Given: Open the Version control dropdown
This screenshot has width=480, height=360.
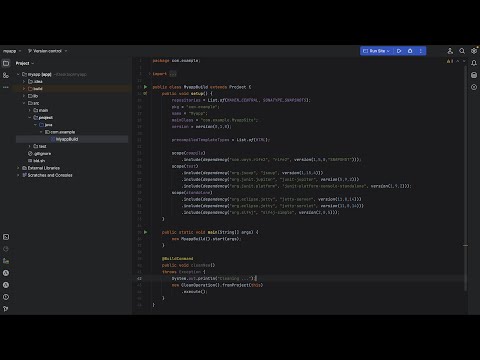Looking at the screenshot, I should tap(47, 51).
